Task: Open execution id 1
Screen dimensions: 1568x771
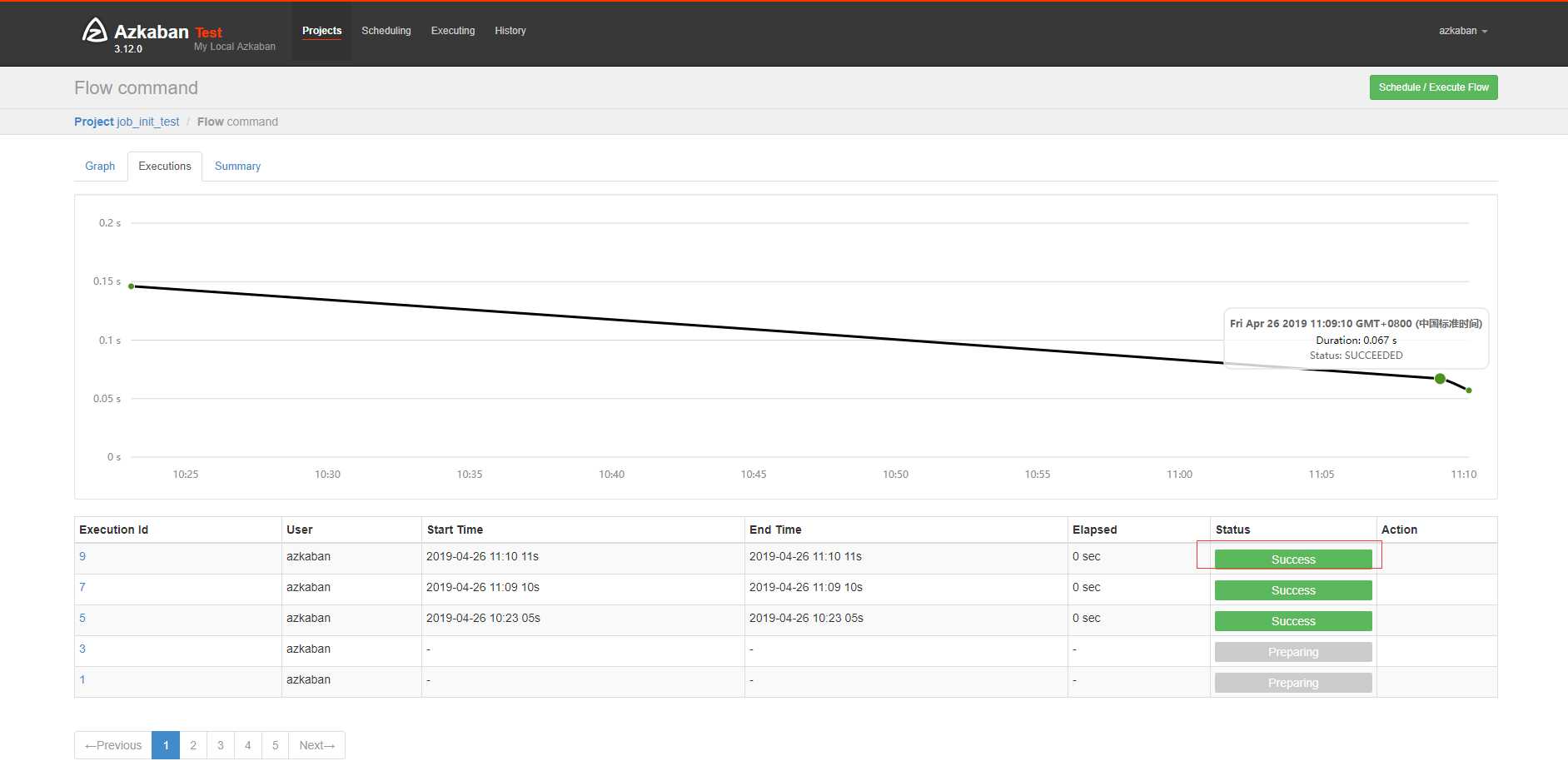Action: 82,679
